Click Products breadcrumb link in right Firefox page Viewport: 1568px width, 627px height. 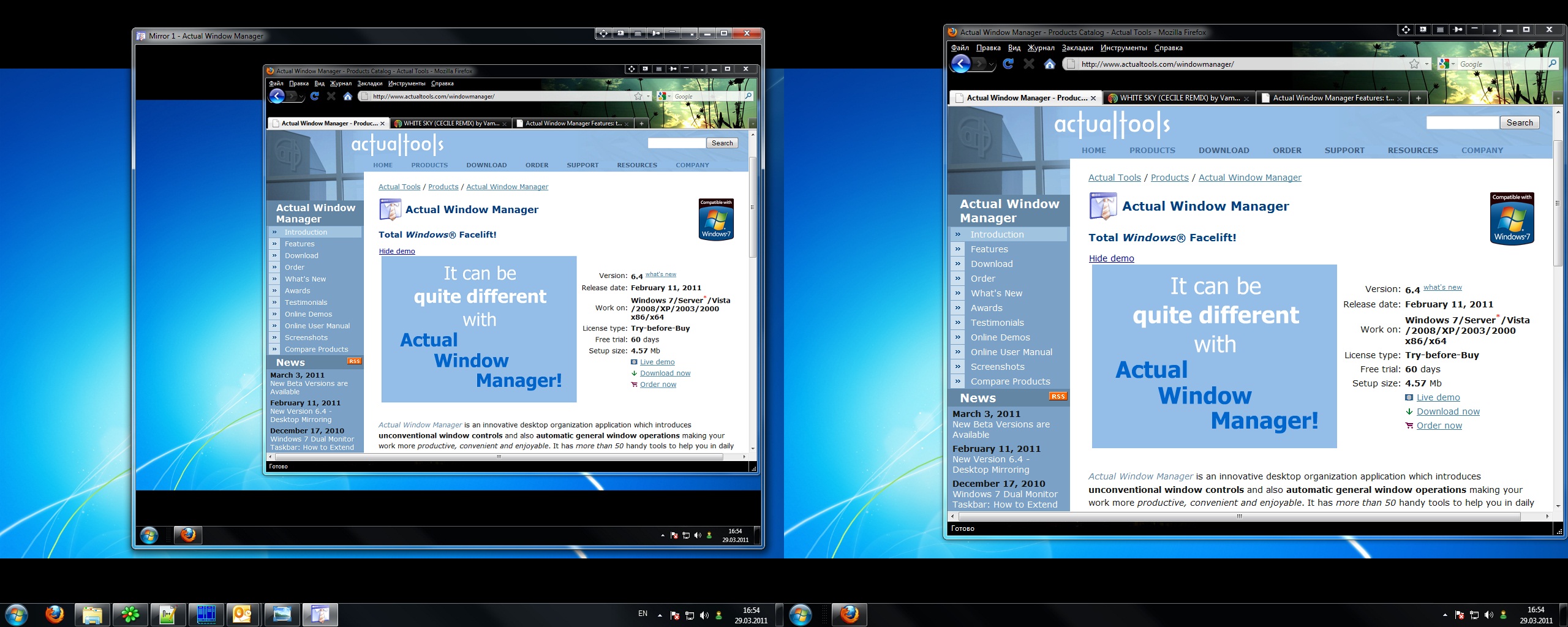(1169, 178)
